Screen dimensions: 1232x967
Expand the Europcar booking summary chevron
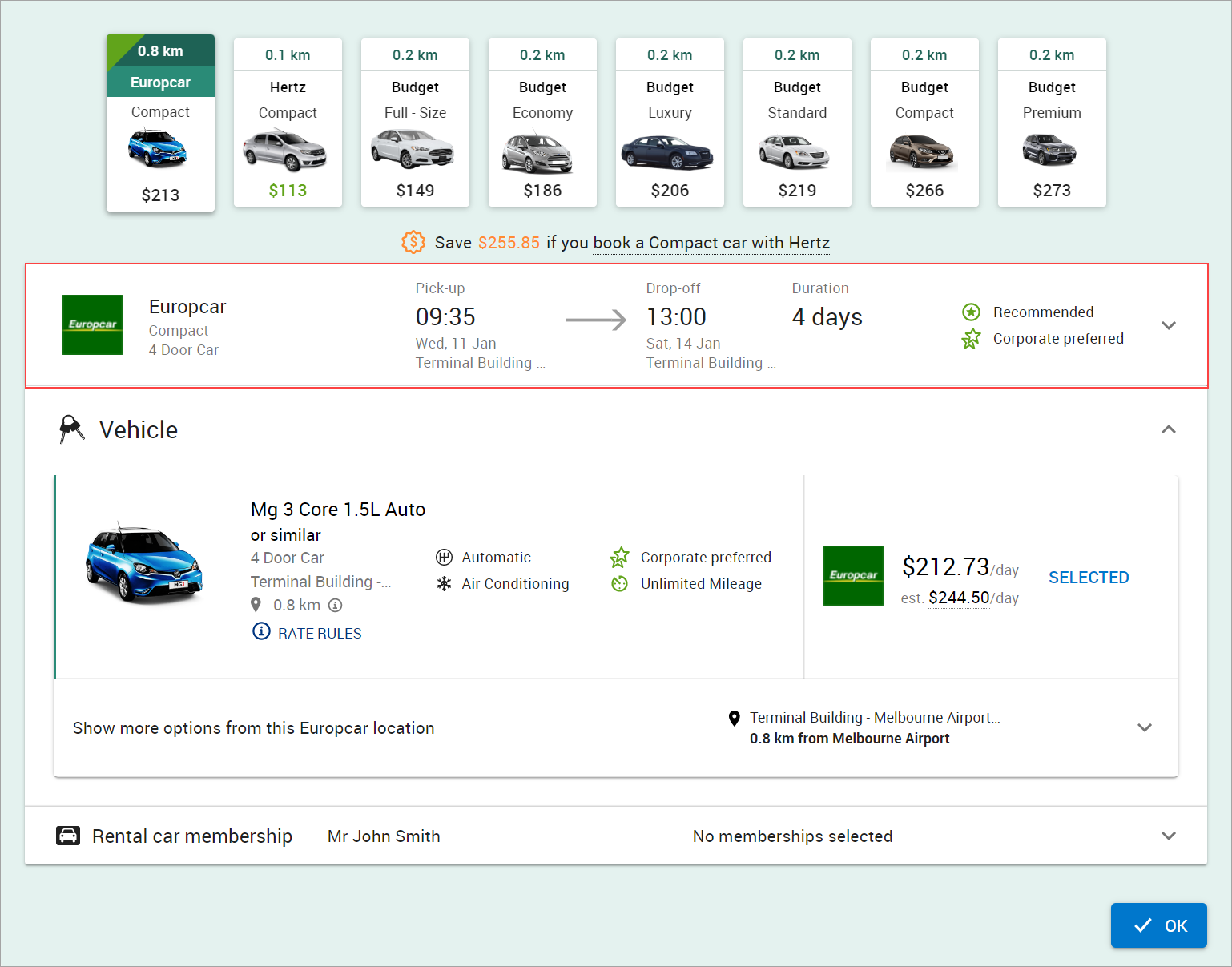[x=1169, y=325]
